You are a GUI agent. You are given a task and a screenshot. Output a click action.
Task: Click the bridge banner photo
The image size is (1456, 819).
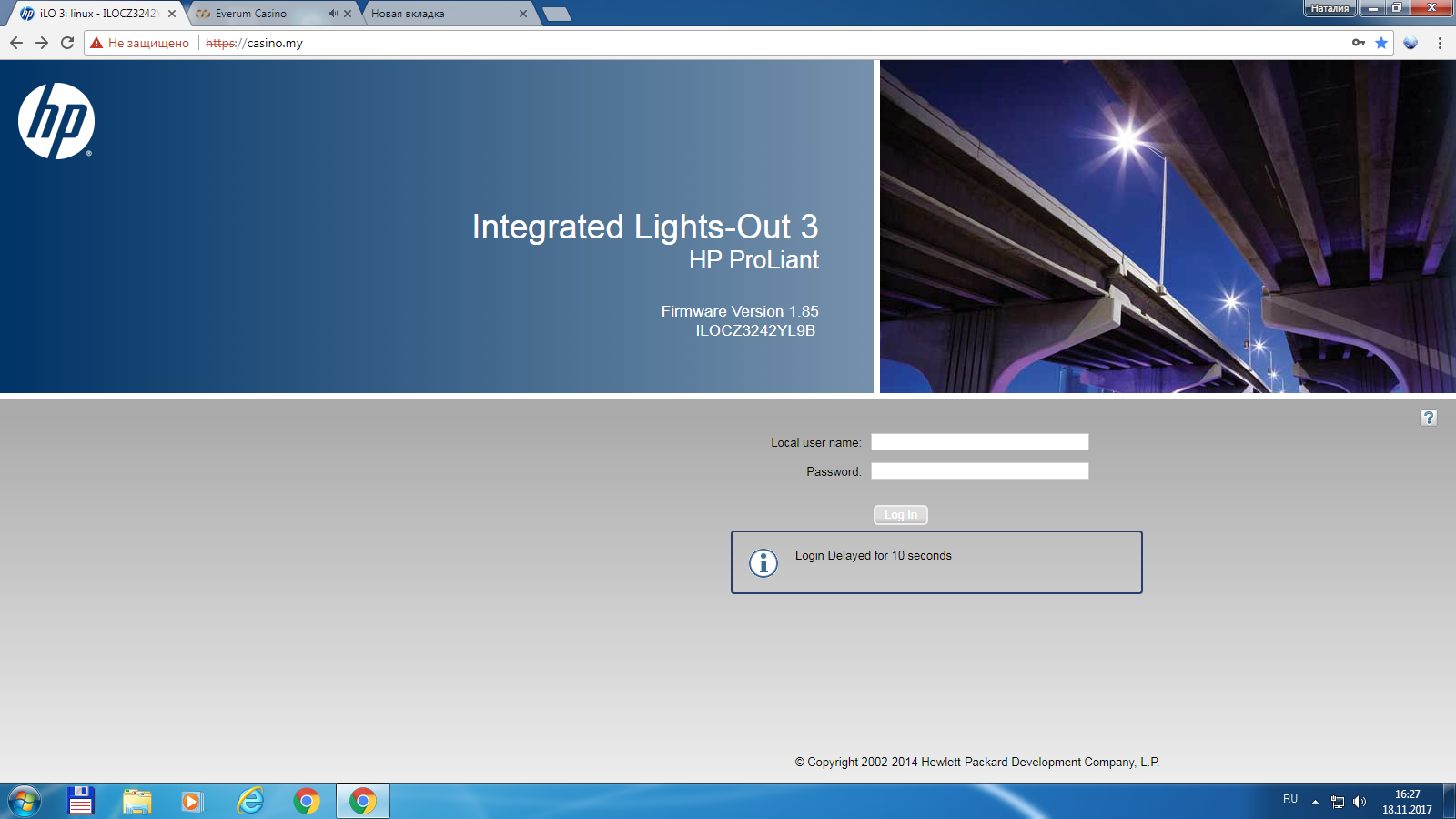tap(1168, 227)
